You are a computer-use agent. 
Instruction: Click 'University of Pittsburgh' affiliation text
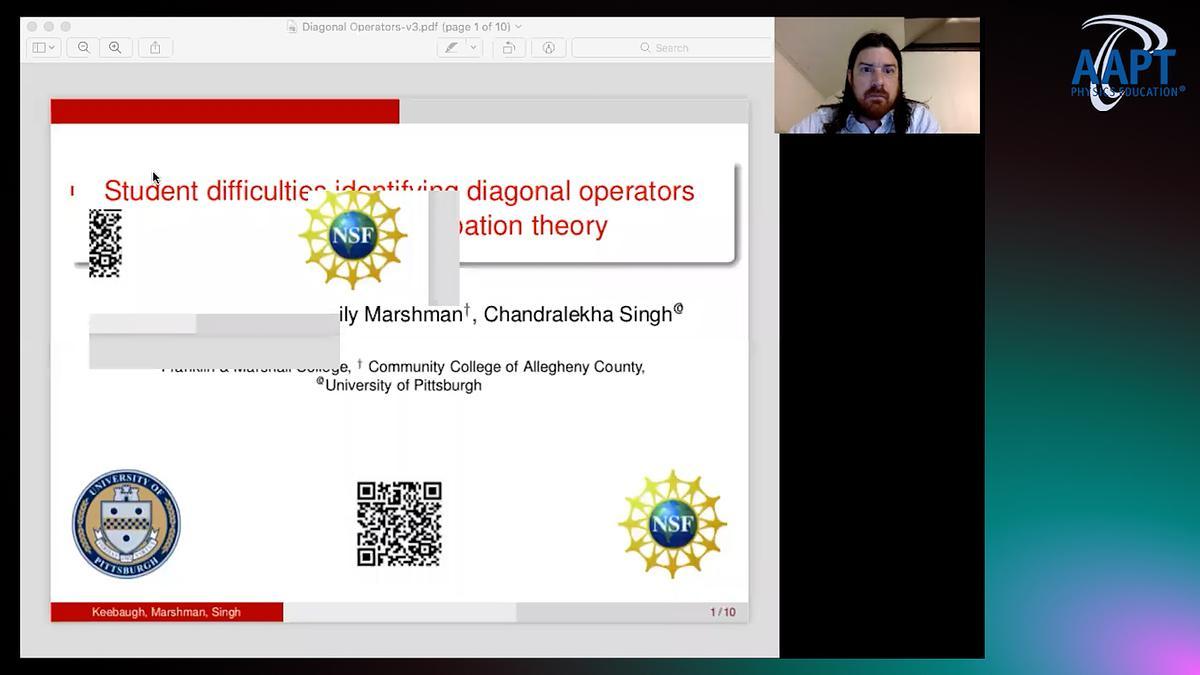pyautogui.click(x=403, y=385)
